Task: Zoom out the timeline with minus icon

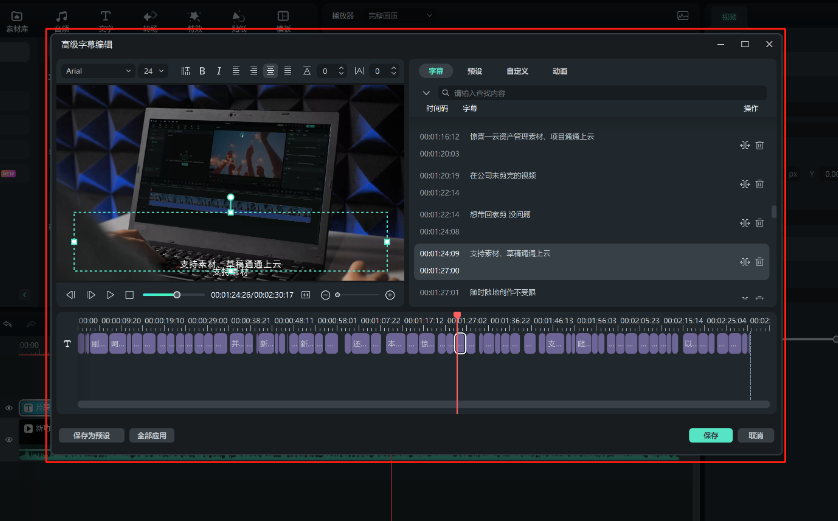Action: pyautogui.click(x=326, y=295)
